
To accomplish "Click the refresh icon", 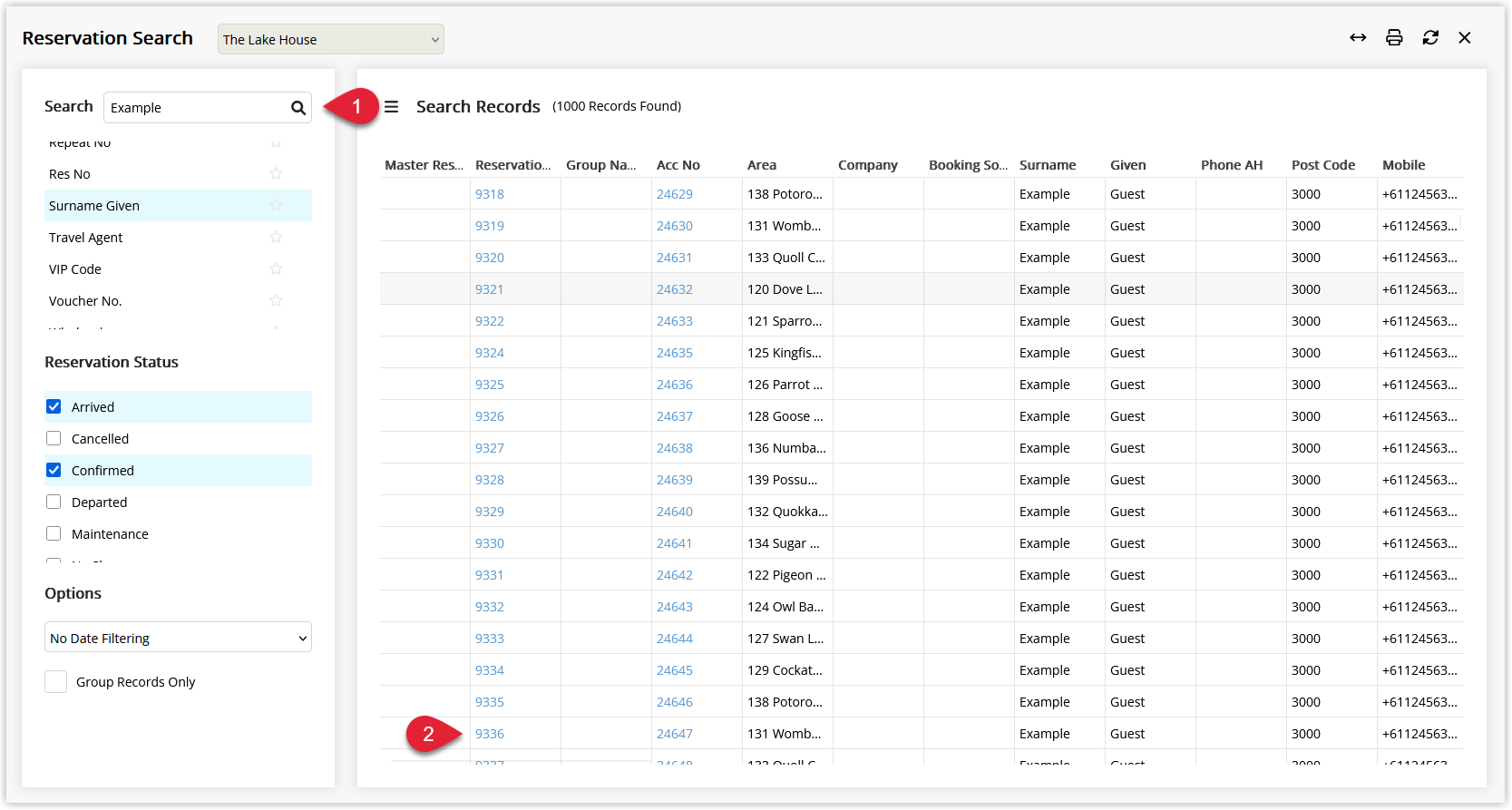I will [x=1430, y=37].
